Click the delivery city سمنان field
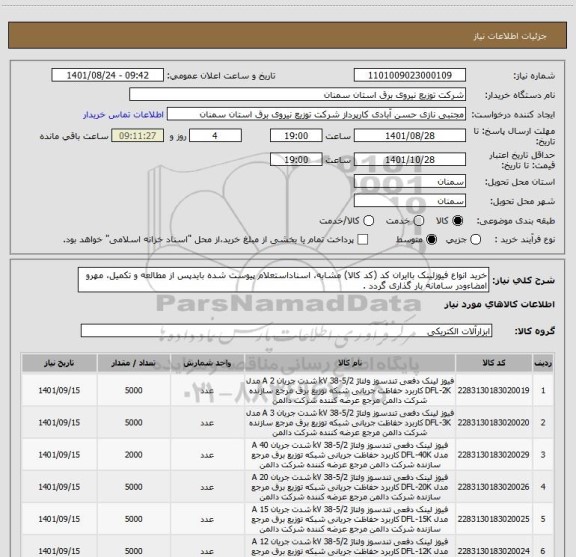Image resolution: width=576 pixels, height=557 pixels. [x=410, y=201]
